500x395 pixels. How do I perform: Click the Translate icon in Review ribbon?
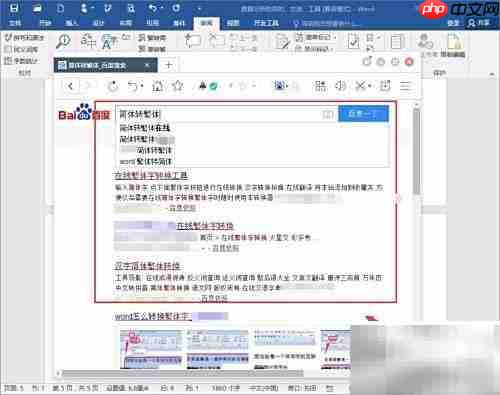pyautogui.click(x=88, y=41)
